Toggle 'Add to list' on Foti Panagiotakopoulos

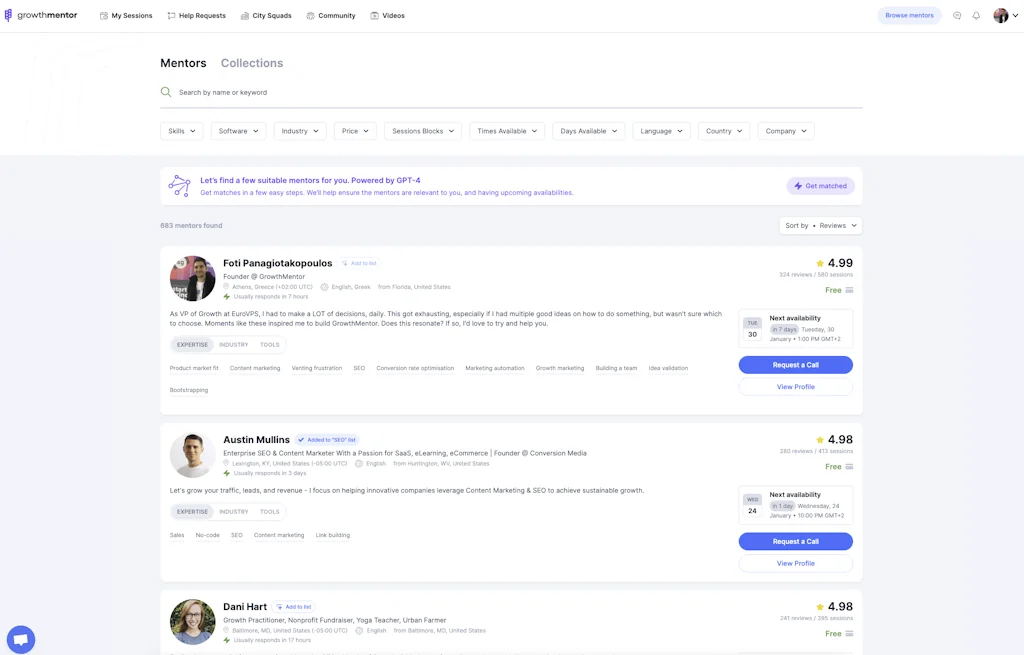coord(359,262)
